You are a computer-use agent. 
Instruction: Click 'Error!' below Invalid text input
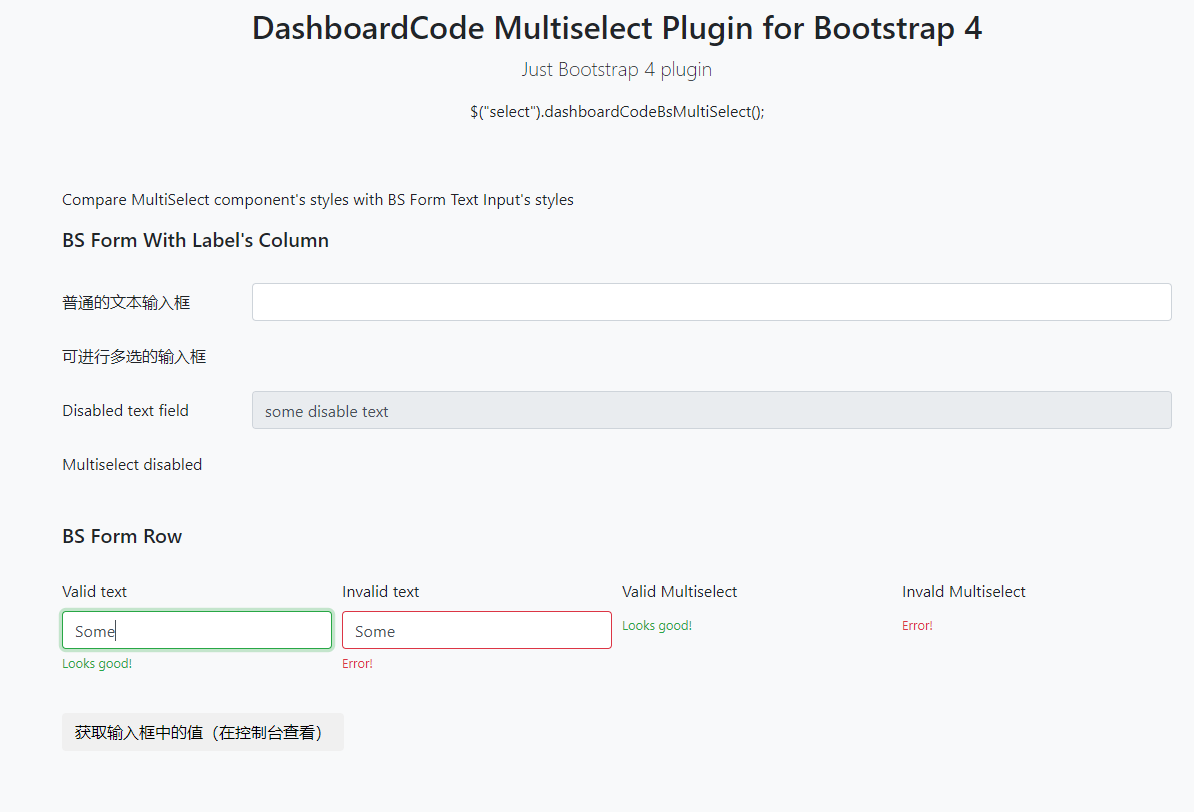[x=358, y=663]
